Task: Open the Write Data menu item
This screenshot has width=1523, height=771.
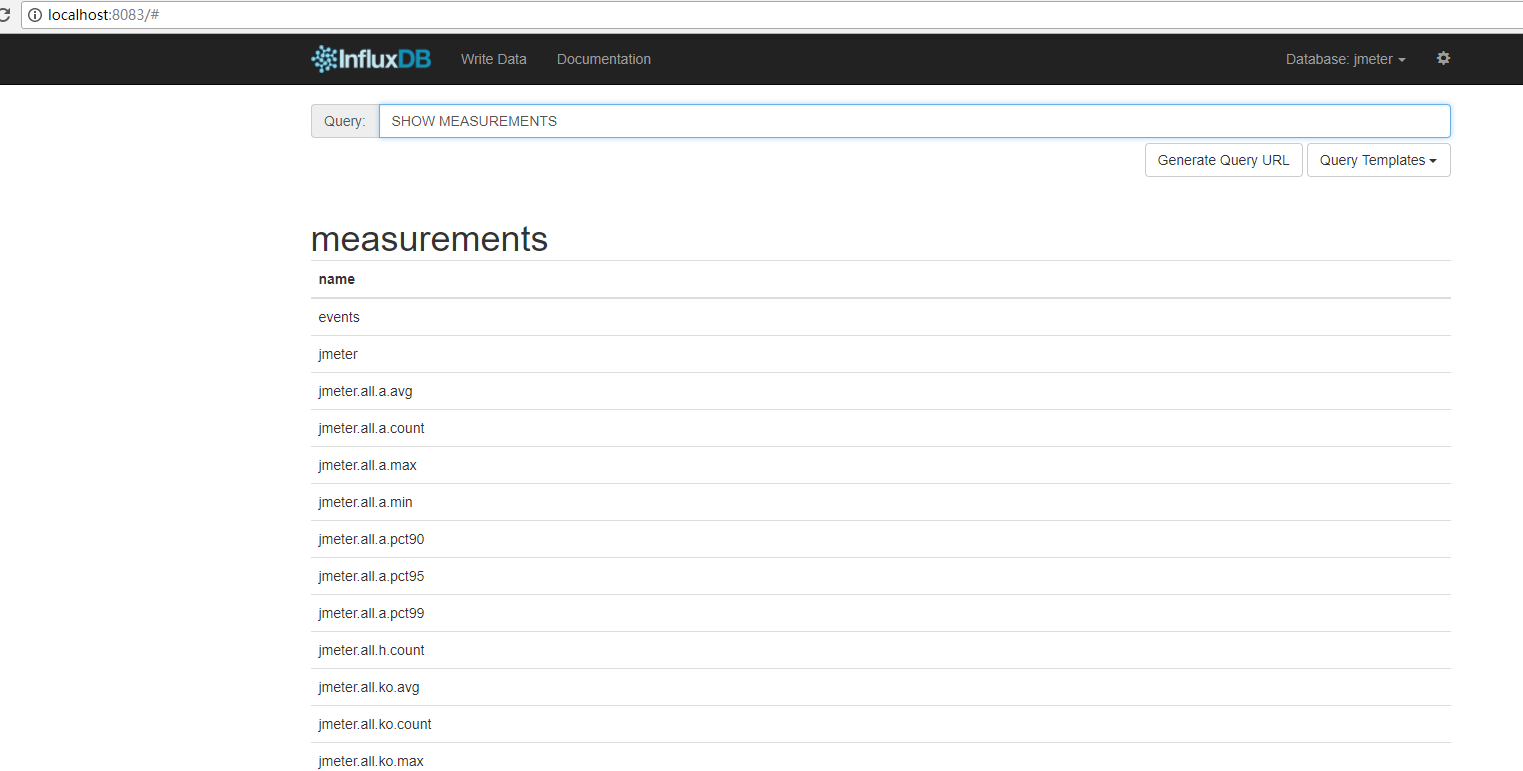Action: click(493, 59)
